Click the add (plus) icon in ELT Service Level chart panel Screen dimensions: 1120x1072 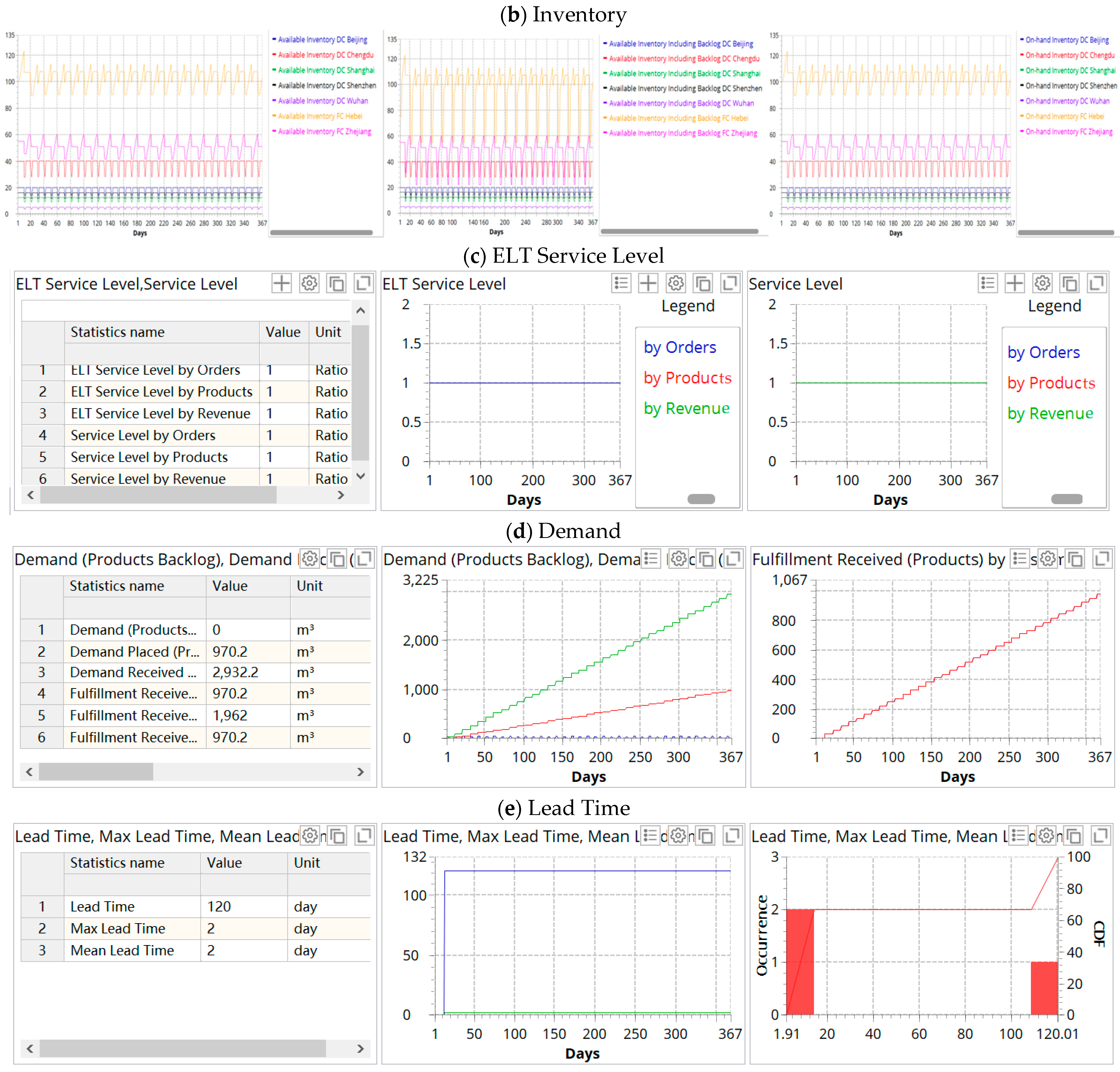click(x=647, y=283)
